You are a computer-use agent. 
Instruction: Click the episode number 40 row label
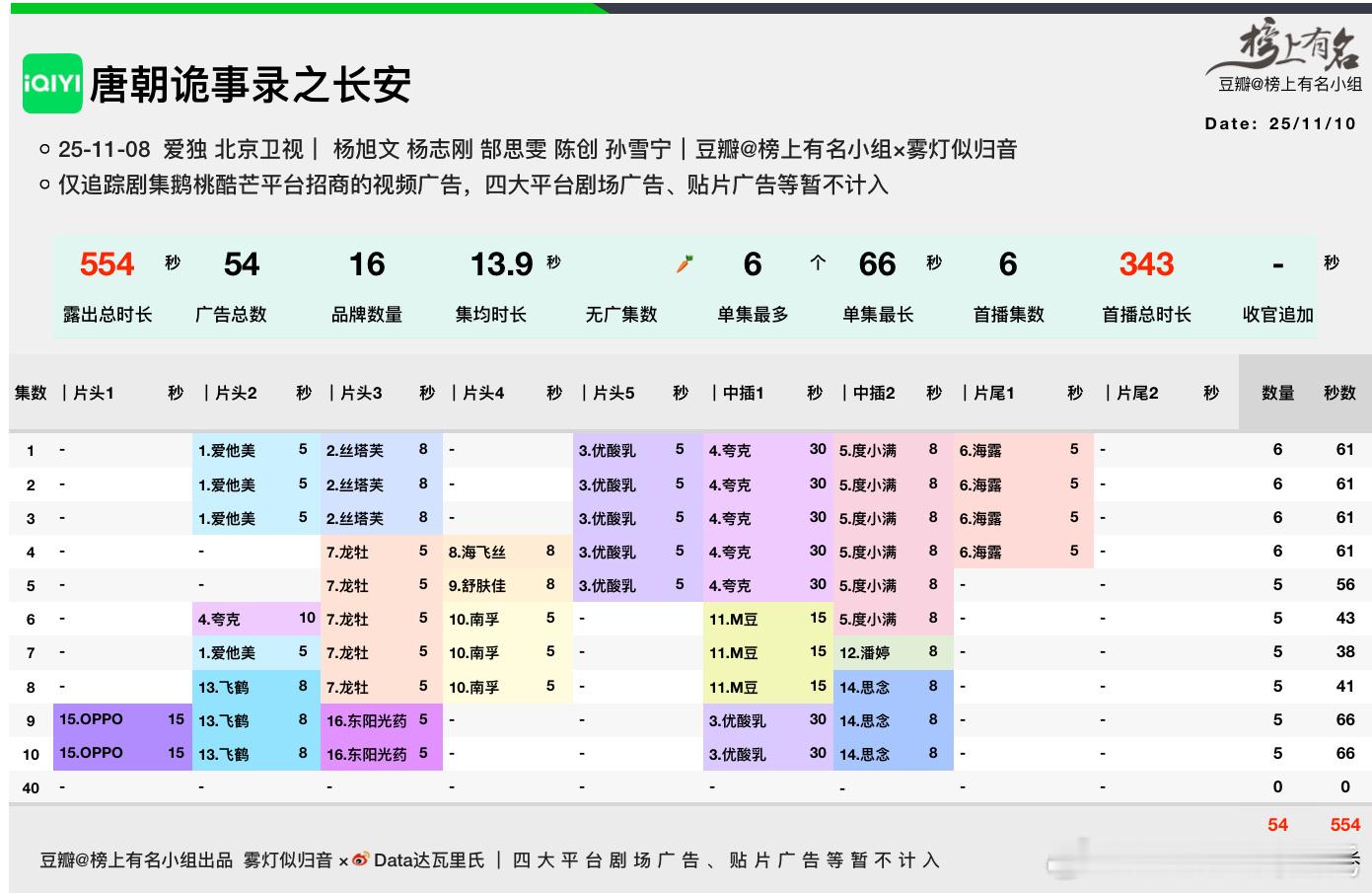click(31, 787)
